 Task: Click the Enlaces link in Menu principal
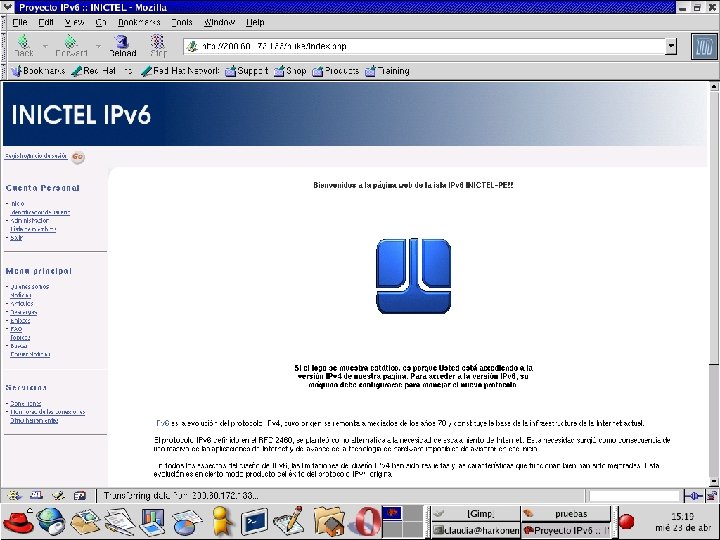click(20, 321)
